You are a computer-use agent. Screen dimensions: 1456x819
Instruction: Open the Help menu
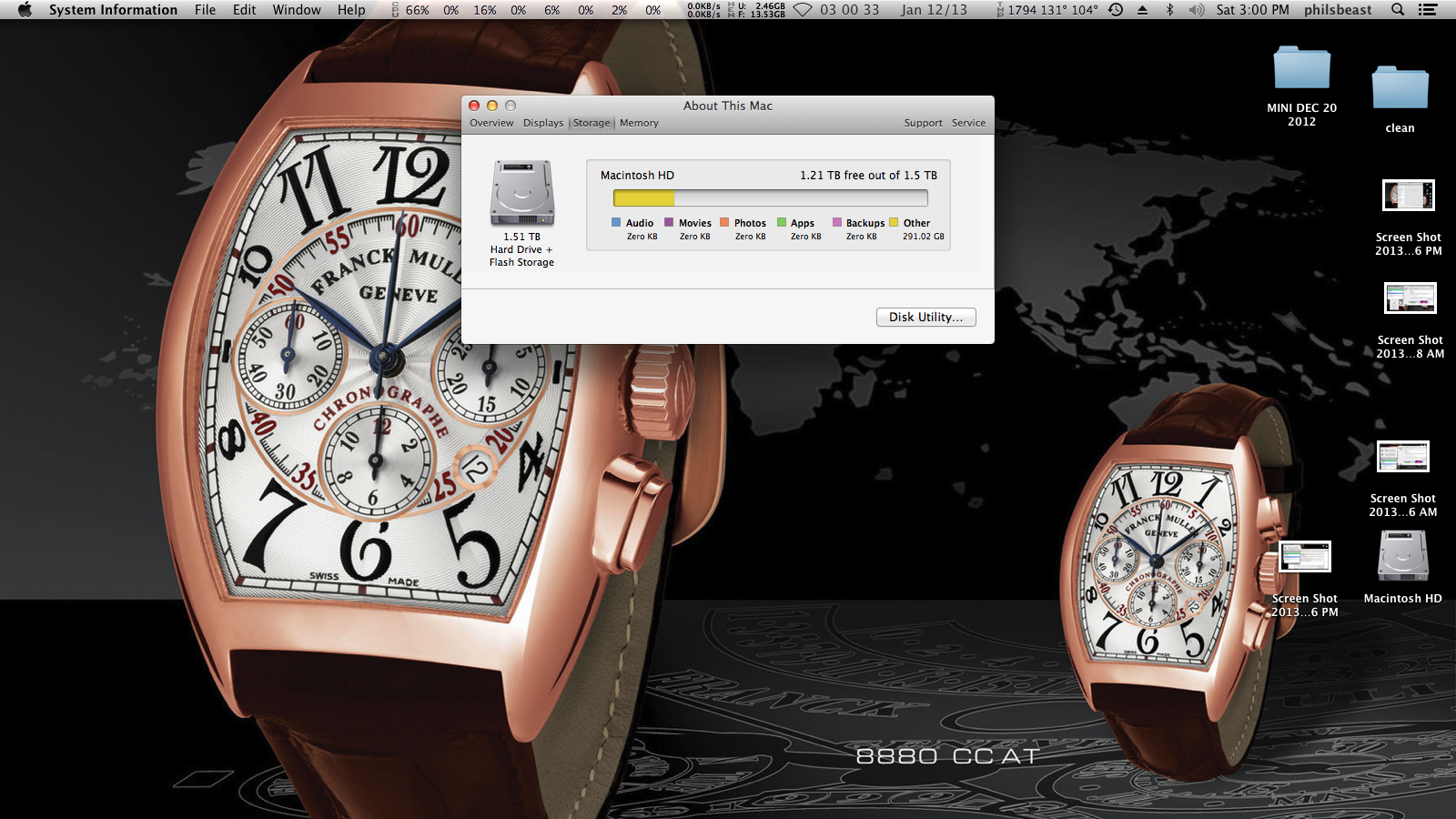click(x=351, y=10)
